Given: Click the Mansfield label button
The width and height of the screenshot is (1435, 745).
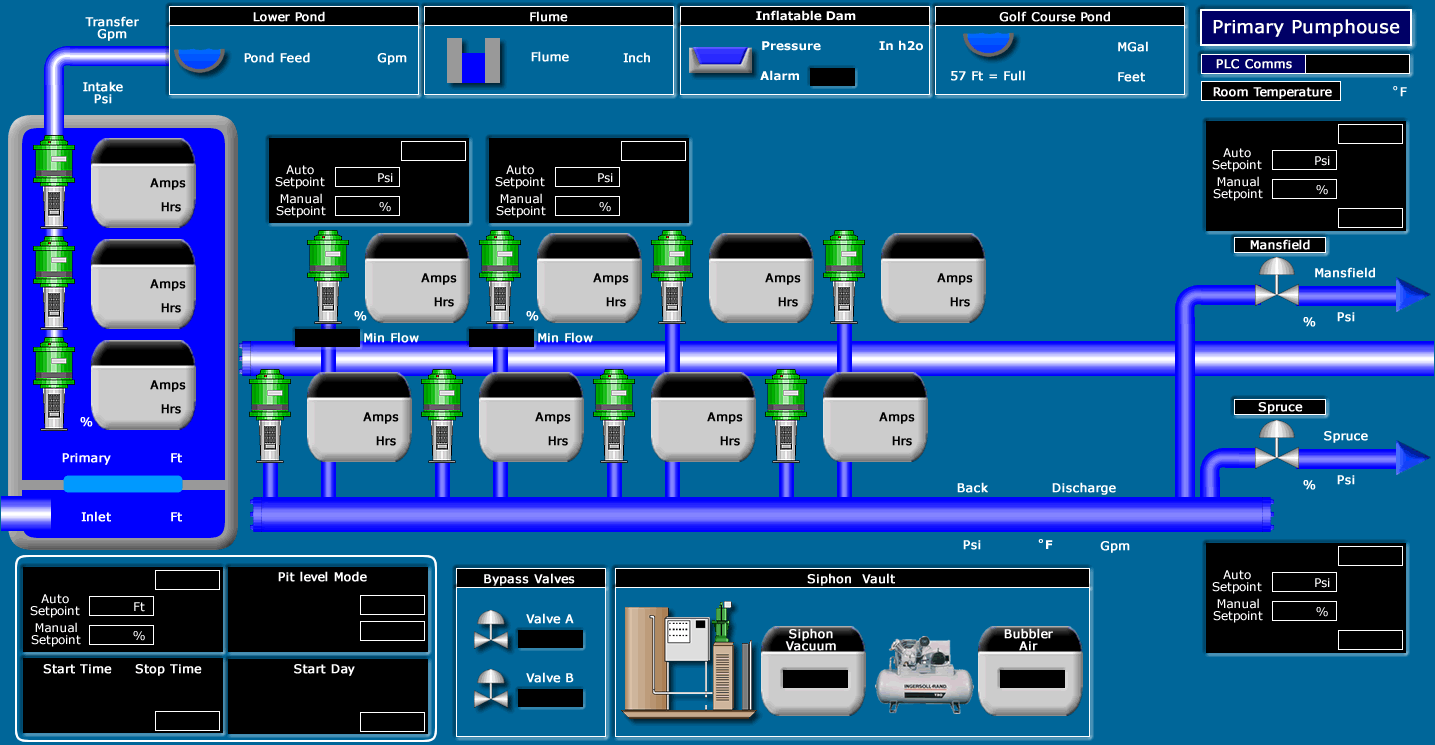Looking at the screenshot, I should pos(1279,245).
